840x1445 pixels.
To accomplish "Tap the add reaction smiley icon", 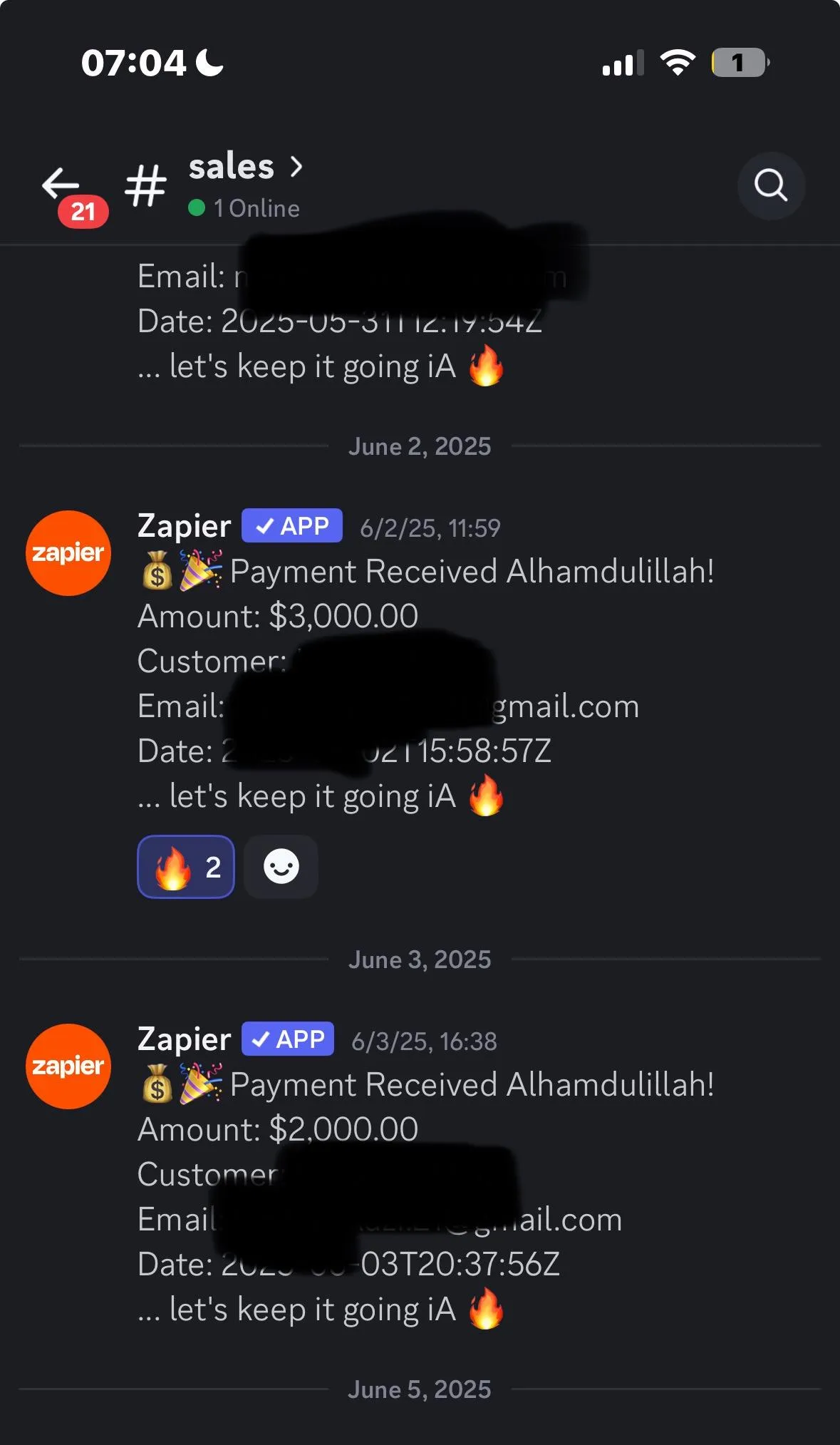I will [x=281, y=867].
